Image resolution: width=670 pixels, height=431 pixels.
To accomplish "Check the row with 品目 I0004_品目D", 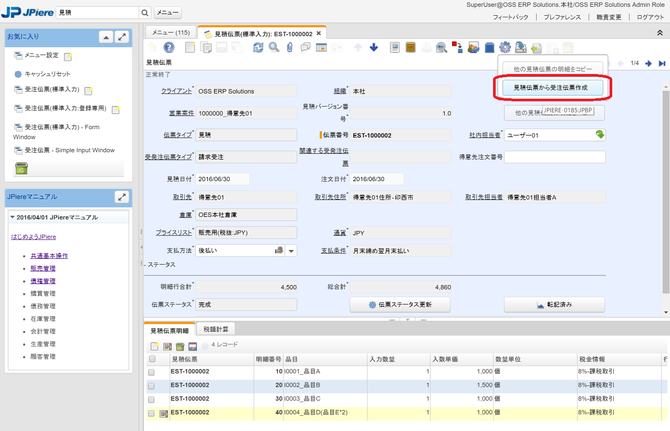I will click(x=151, y=413).
